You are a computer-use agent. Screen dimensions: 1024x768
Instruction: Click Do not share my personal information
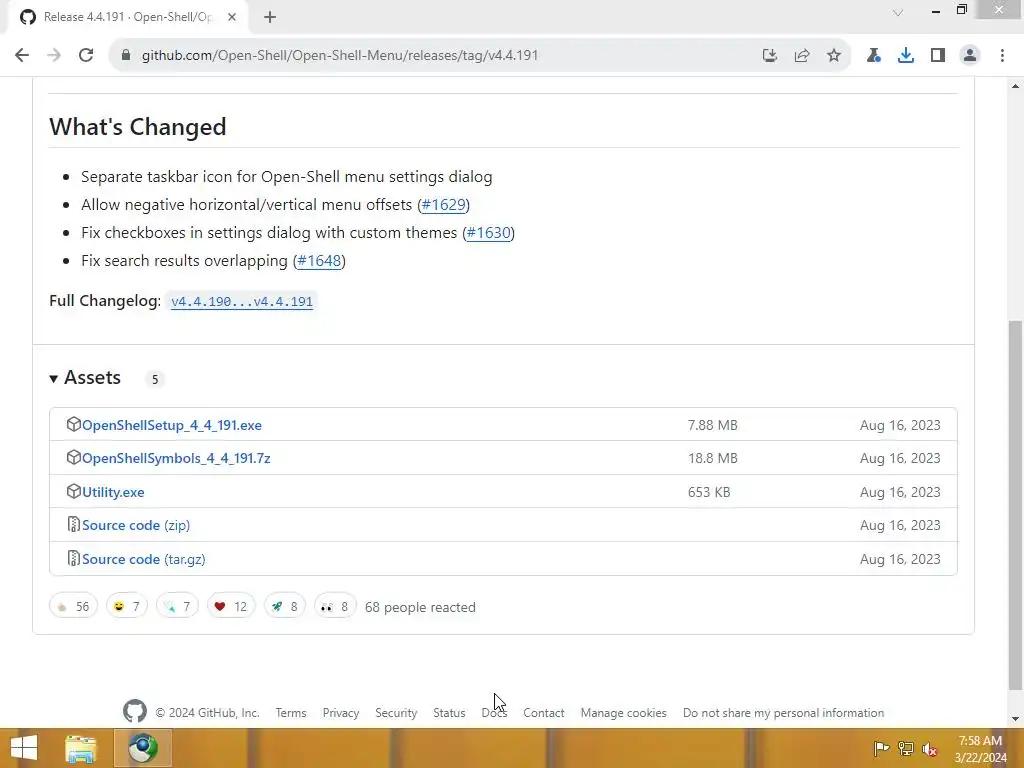[x=783, y=713]
